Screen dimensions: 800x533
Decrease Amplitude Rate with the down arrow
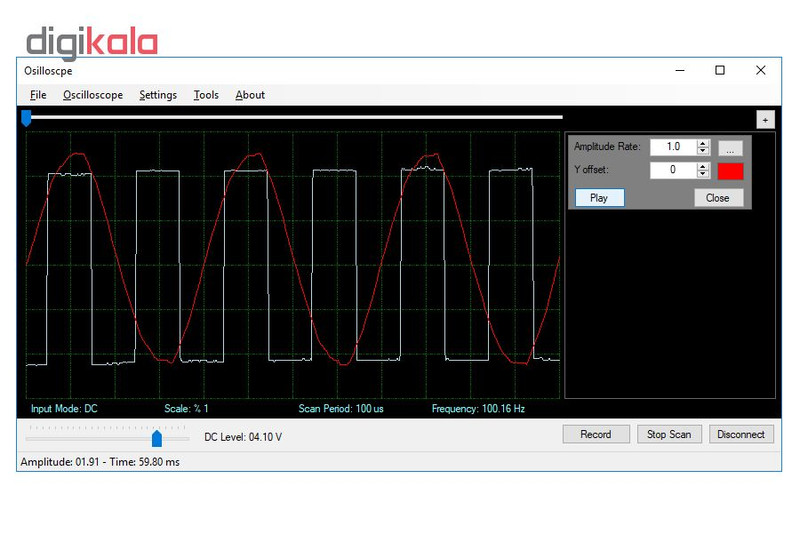coord(703,151)
